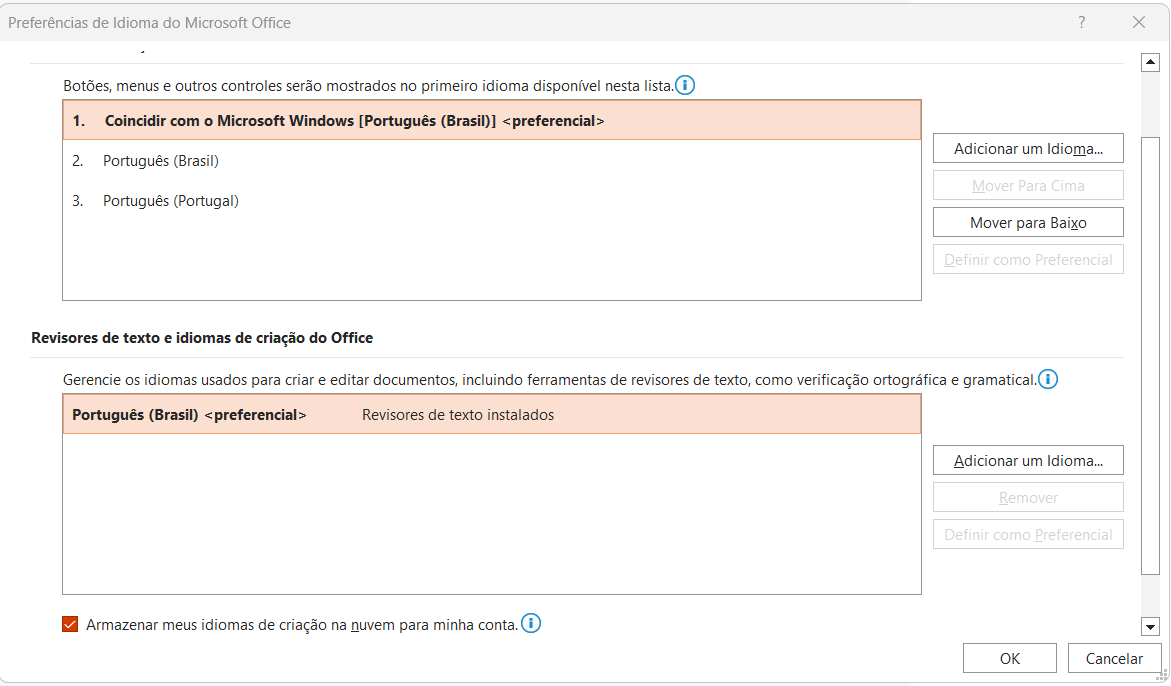The width and height of the screenshot is (1171, 686).
Task: Close the language preferences dialog
Action: (x=1139, y=22)
